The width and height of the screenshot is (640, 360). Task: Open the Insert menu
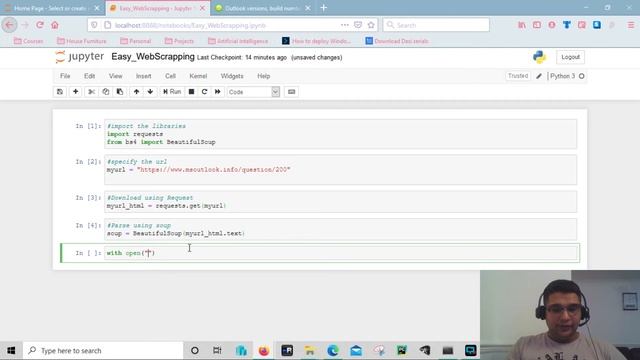click(143, 76)
